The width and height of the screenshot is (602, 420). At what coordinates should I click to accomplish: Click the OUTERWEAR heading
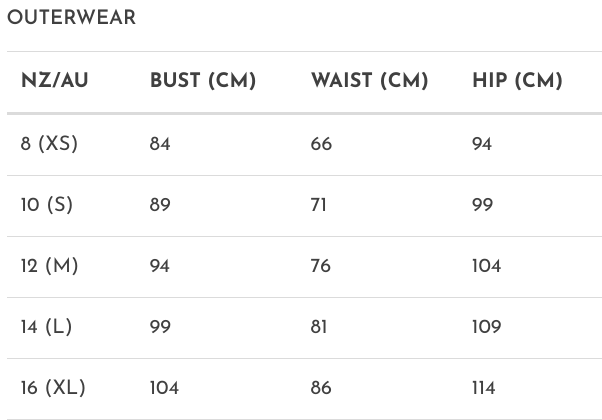(71, 18)
